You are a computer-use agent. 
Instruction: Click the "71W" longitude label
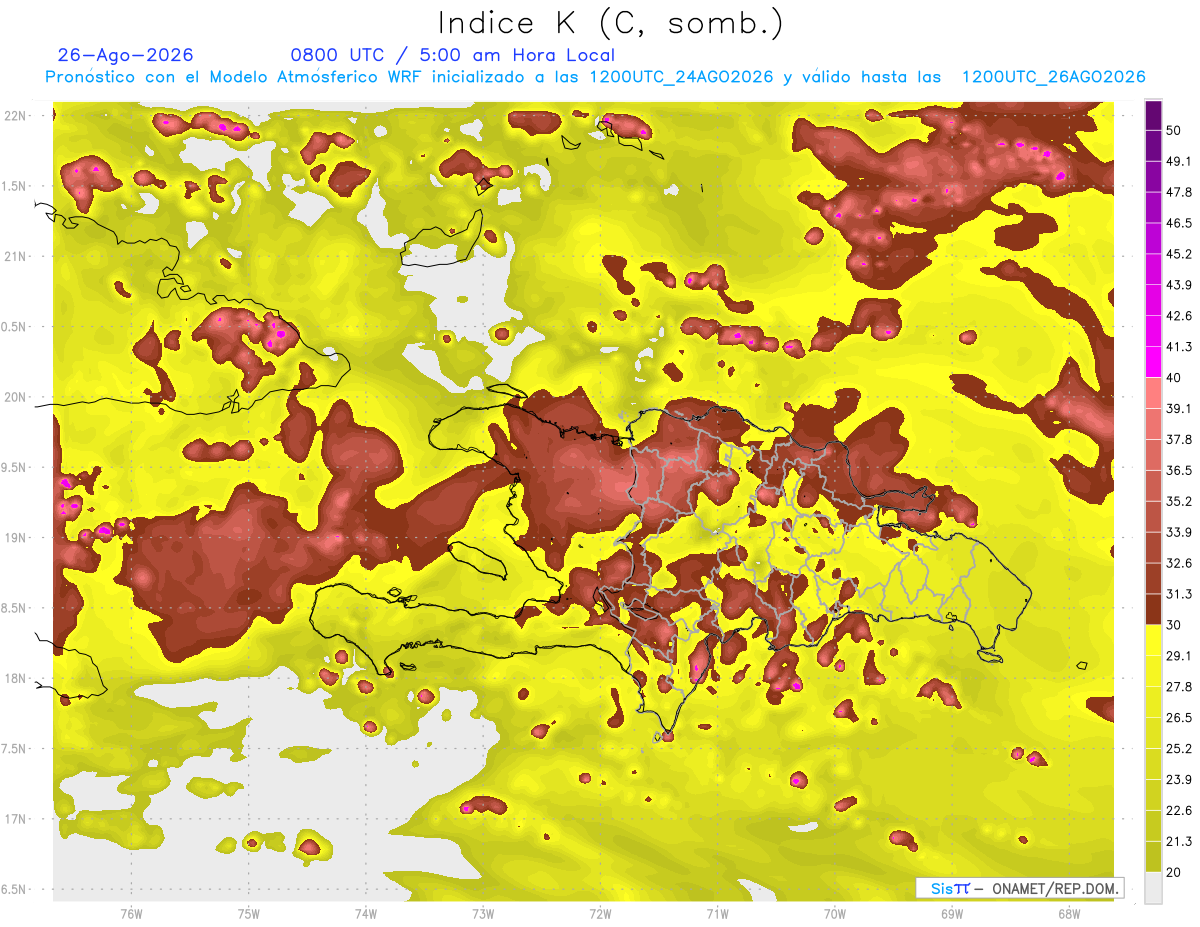(x=717, y=914)
